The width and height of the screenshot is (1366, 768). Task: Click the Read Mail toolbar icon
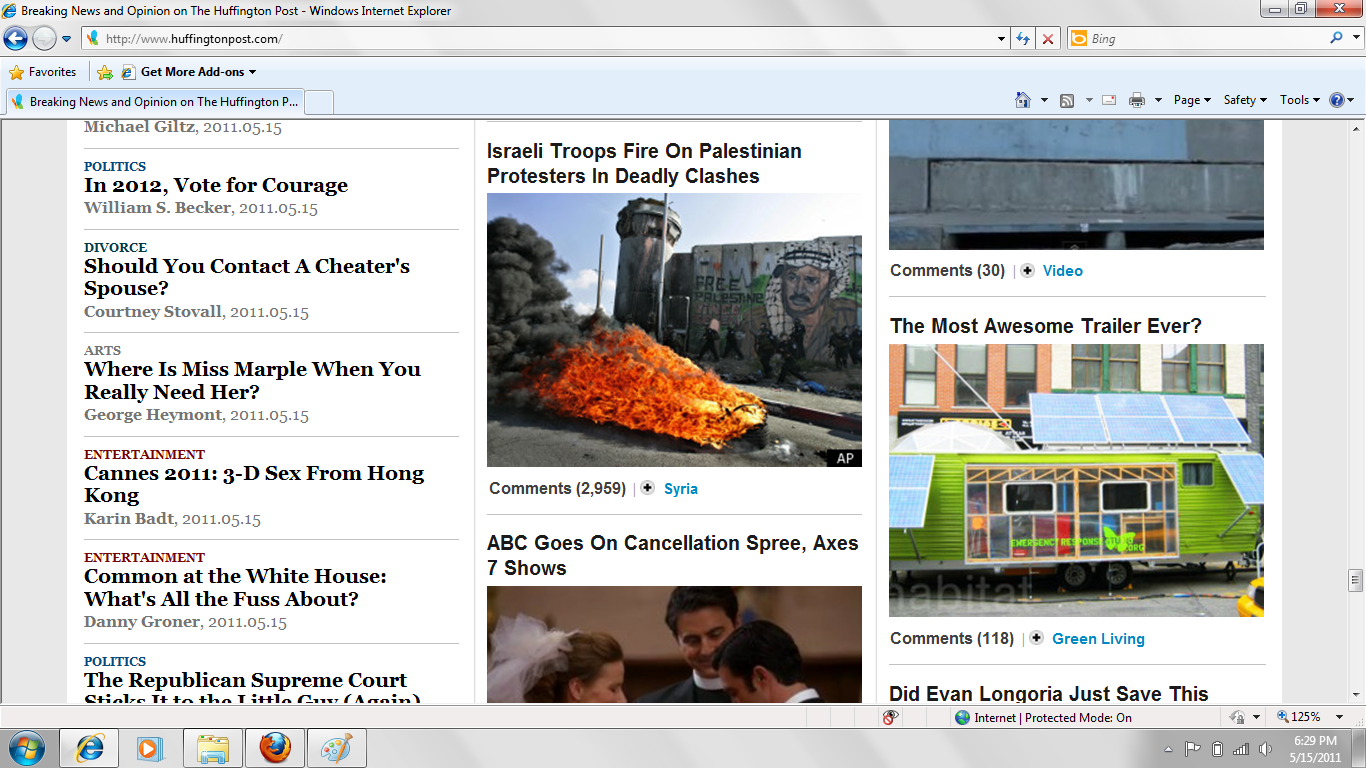pyautogui.click(x=1109, y=100)
